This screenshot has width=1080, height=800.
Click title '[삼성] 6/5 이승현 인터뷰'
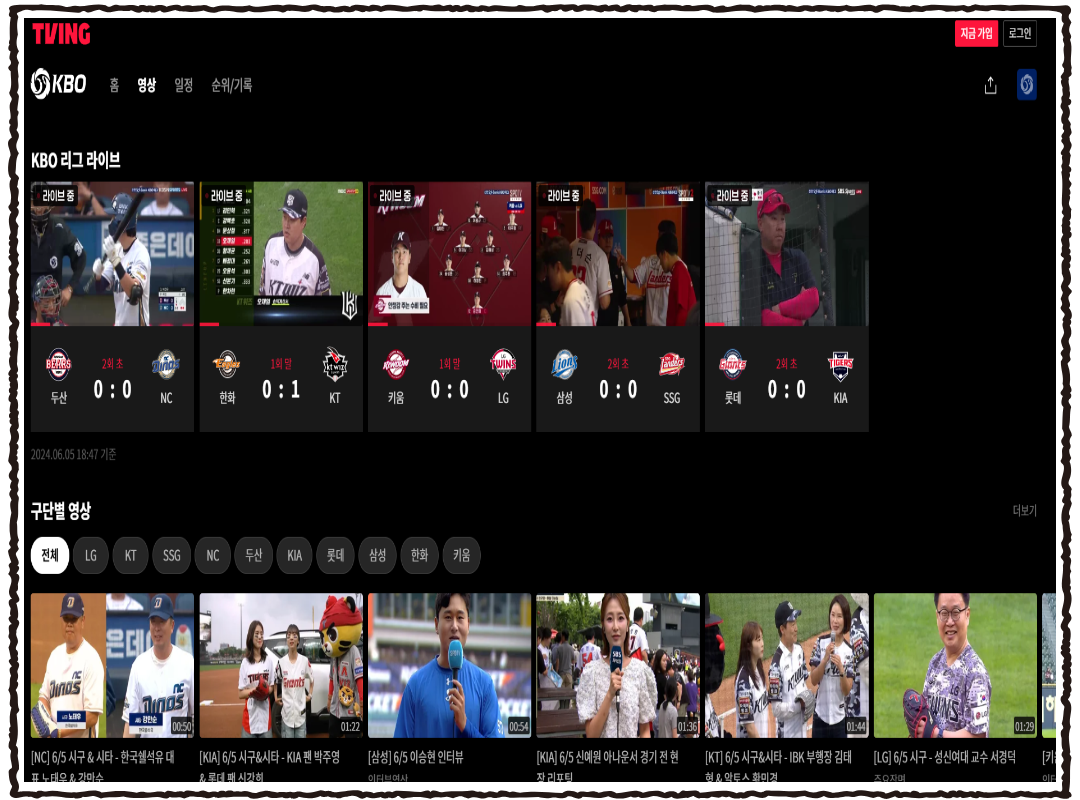(x=415, y=757)
